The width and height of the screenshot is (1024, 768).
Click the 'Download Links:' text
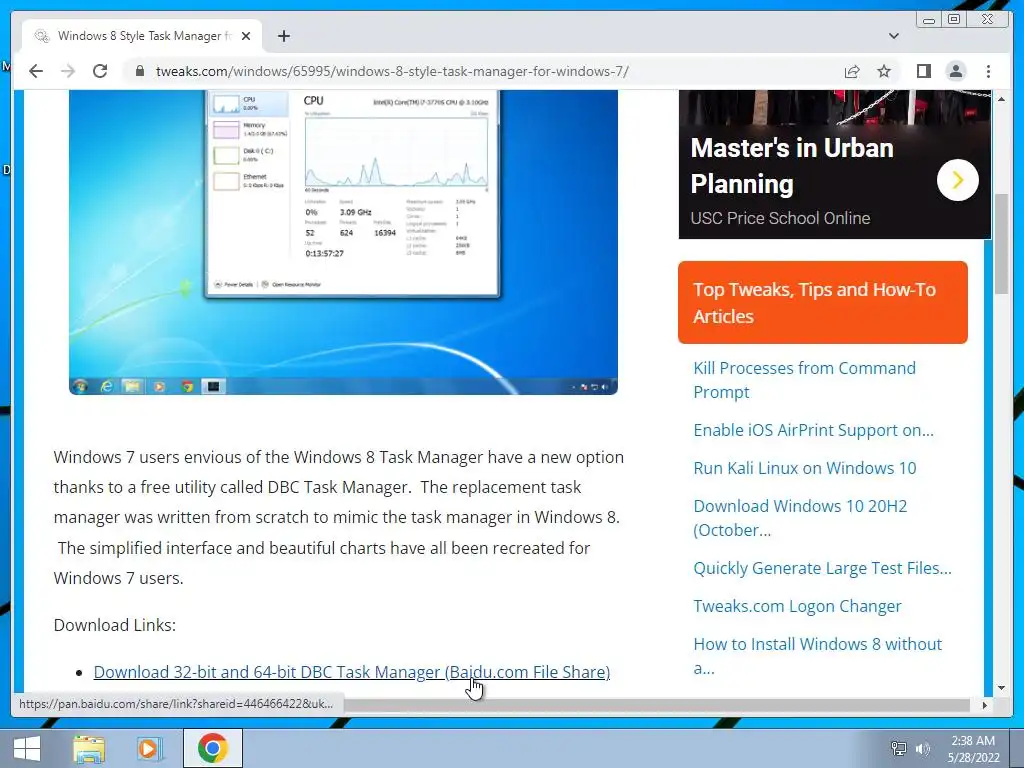coord(114,625)
